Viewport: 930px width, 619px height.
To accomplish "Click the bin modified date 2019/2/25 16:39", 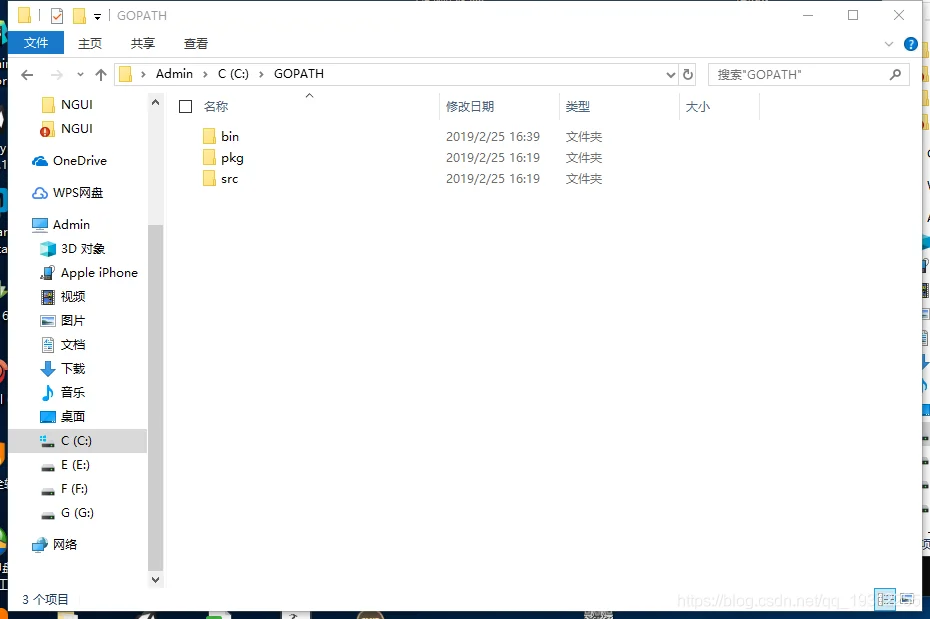I will click(493, 136).
